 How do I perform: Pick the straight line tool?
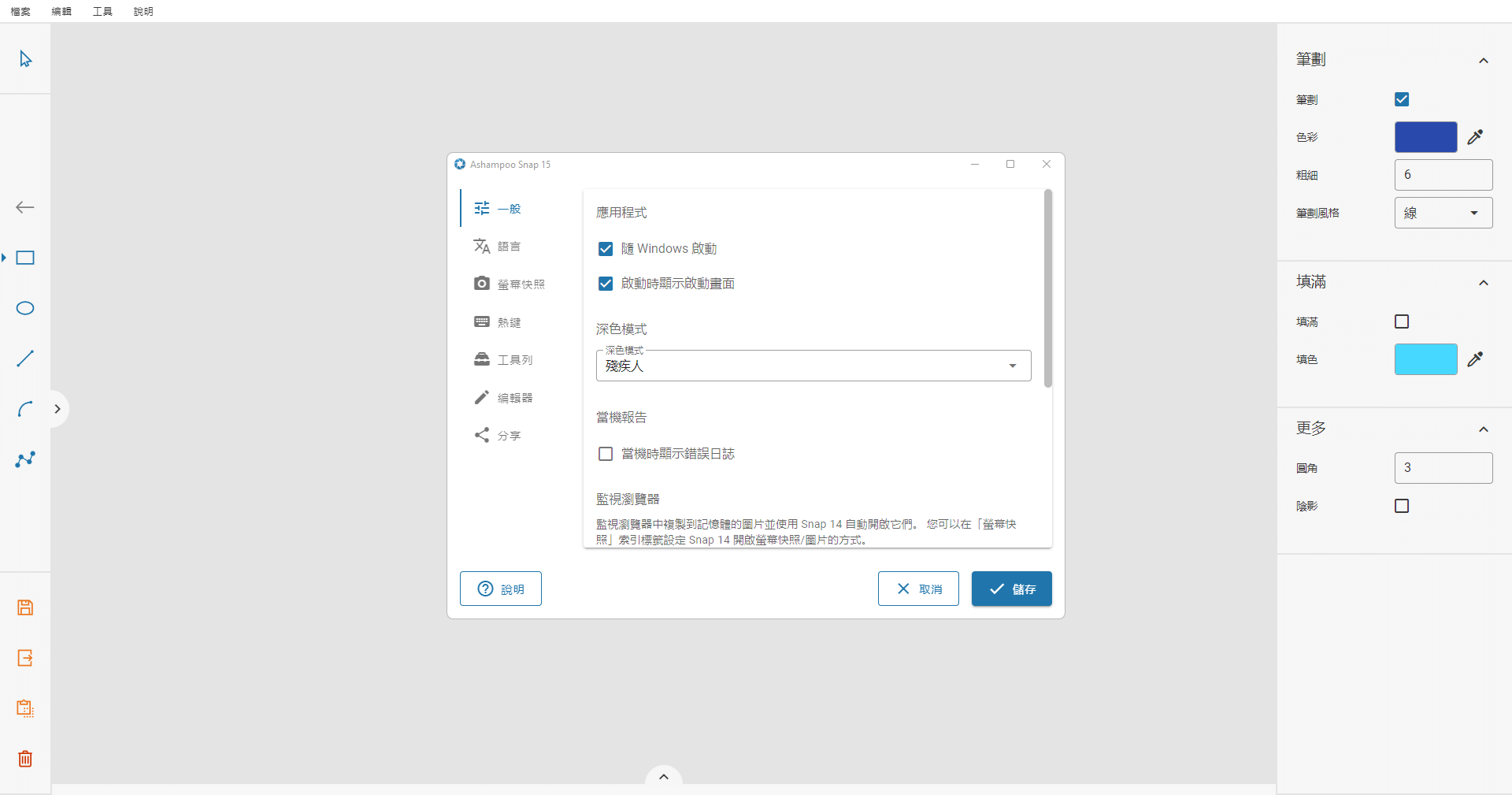tap(25, 358)
